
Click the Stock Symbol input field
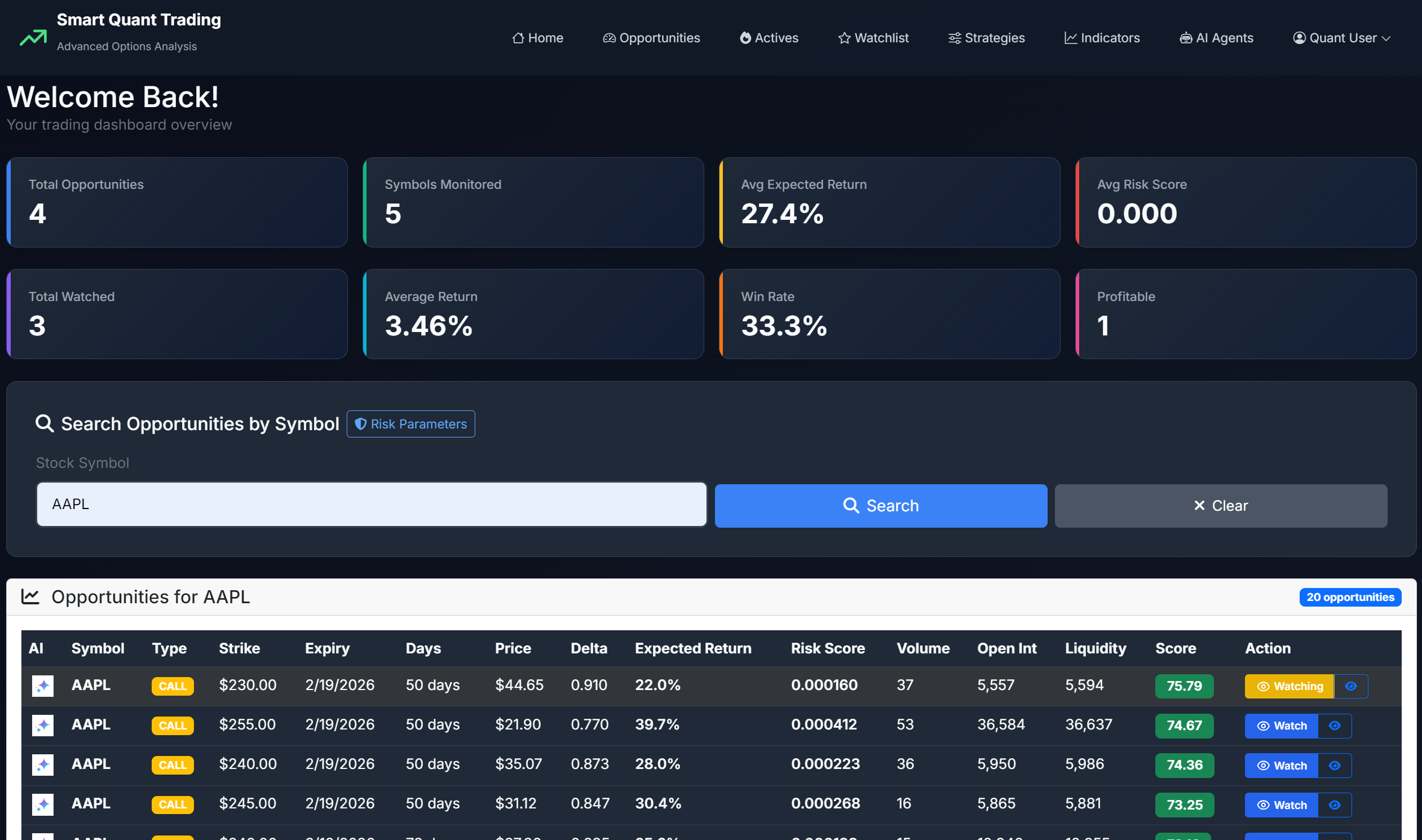click(x=372, y=504)
